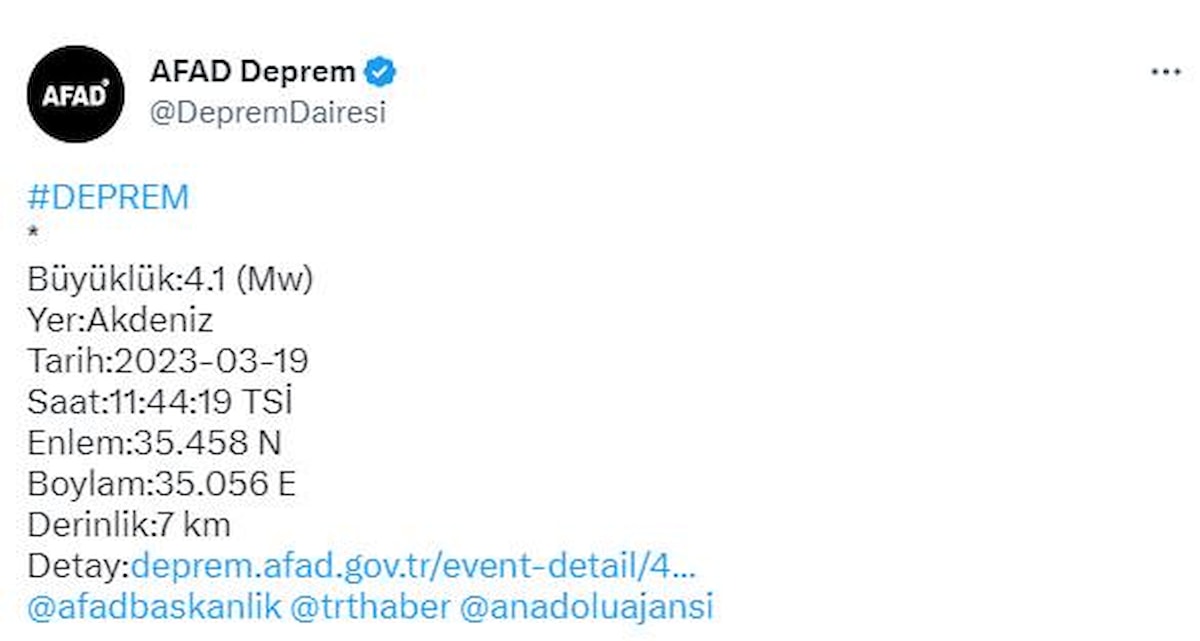The width and height of the screenshot is (1200, 641).
Task: Open the @trthaber mention
Action: (369, 607)
